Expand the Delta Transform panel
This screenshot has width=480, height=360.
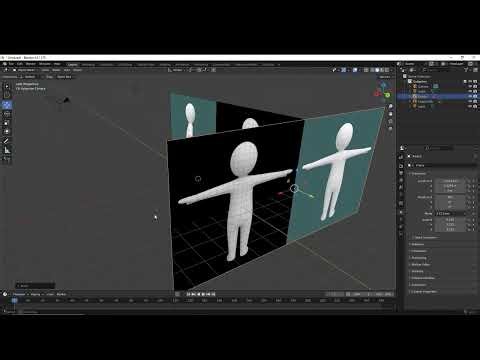coord(425,238)
